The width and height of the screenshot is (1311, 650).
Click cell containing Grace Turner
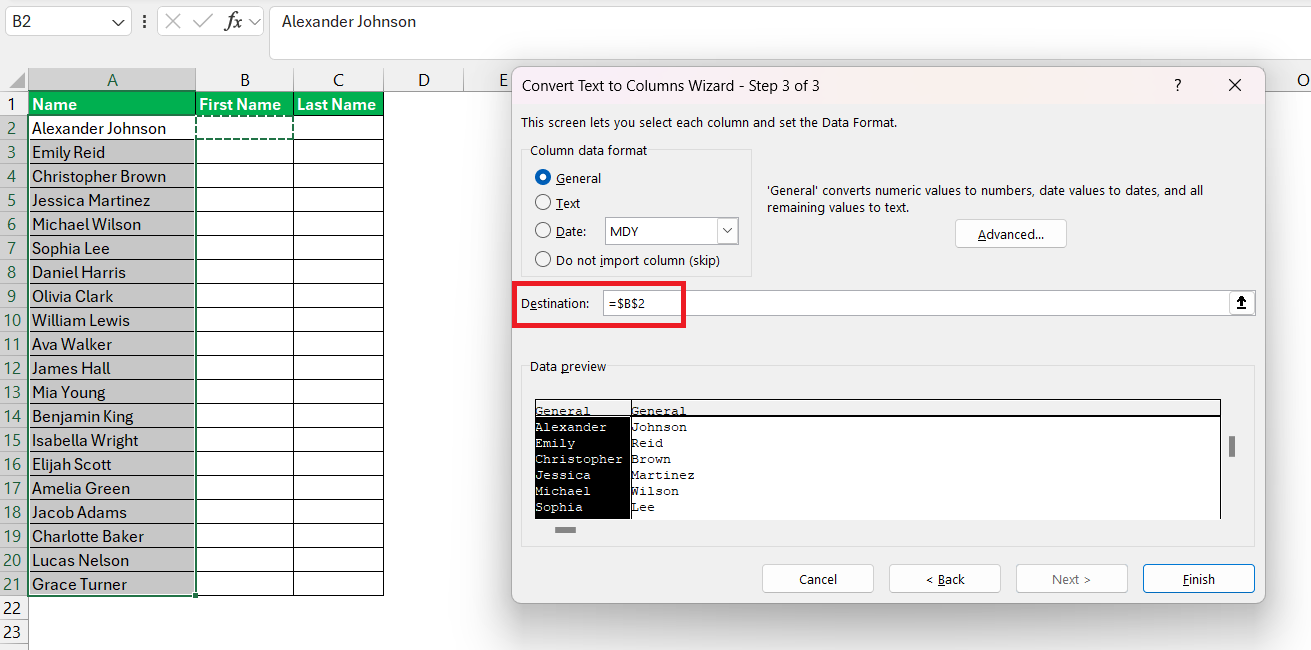tap(112, 584)
